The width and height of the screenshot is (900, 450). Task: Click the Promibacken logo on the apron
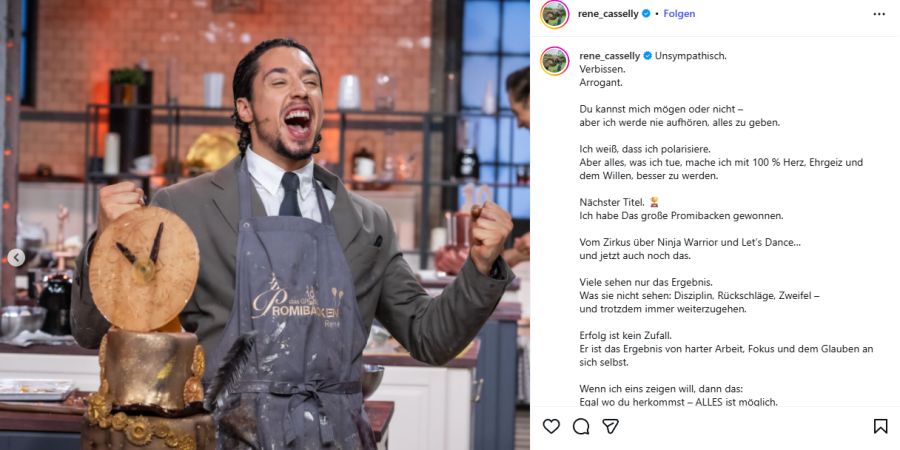(x=296, y=301)
